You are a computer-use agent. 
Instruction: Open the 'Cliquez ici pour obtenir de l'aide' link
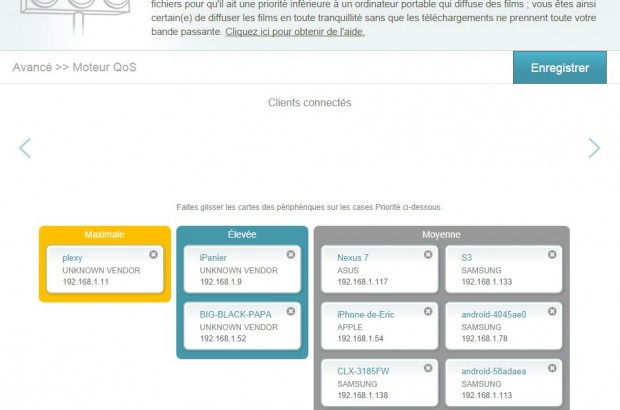[295, 32]
